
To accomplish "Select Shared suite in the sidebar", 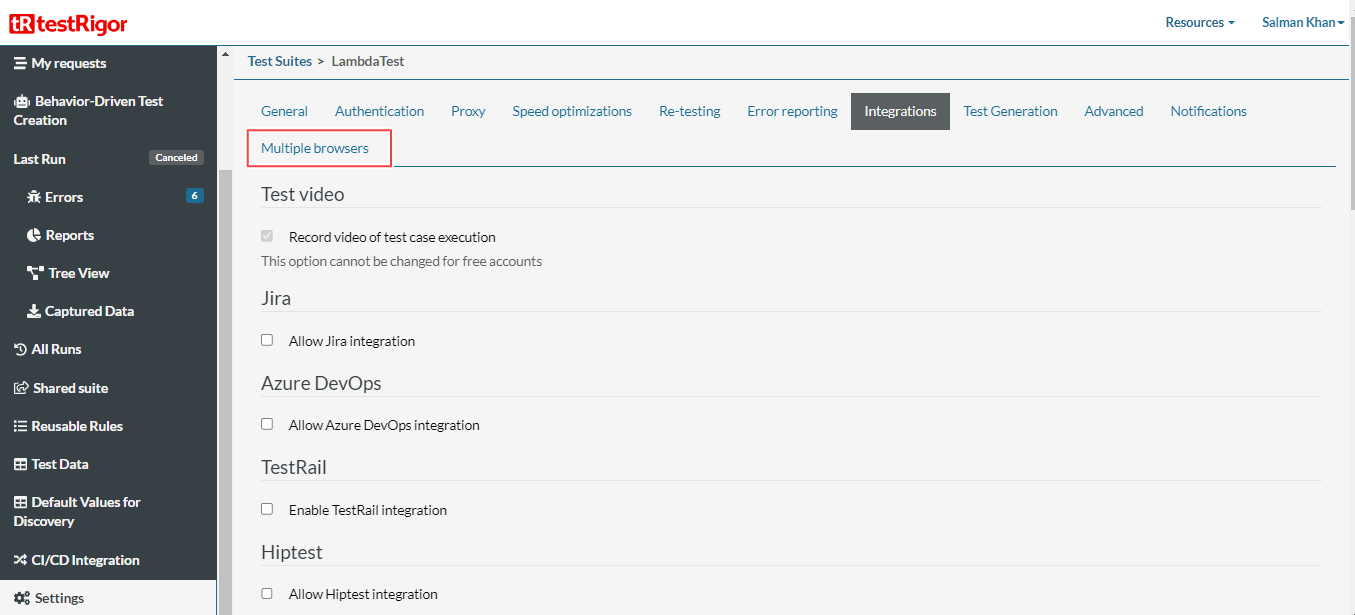I will click(x=70, y=387).
